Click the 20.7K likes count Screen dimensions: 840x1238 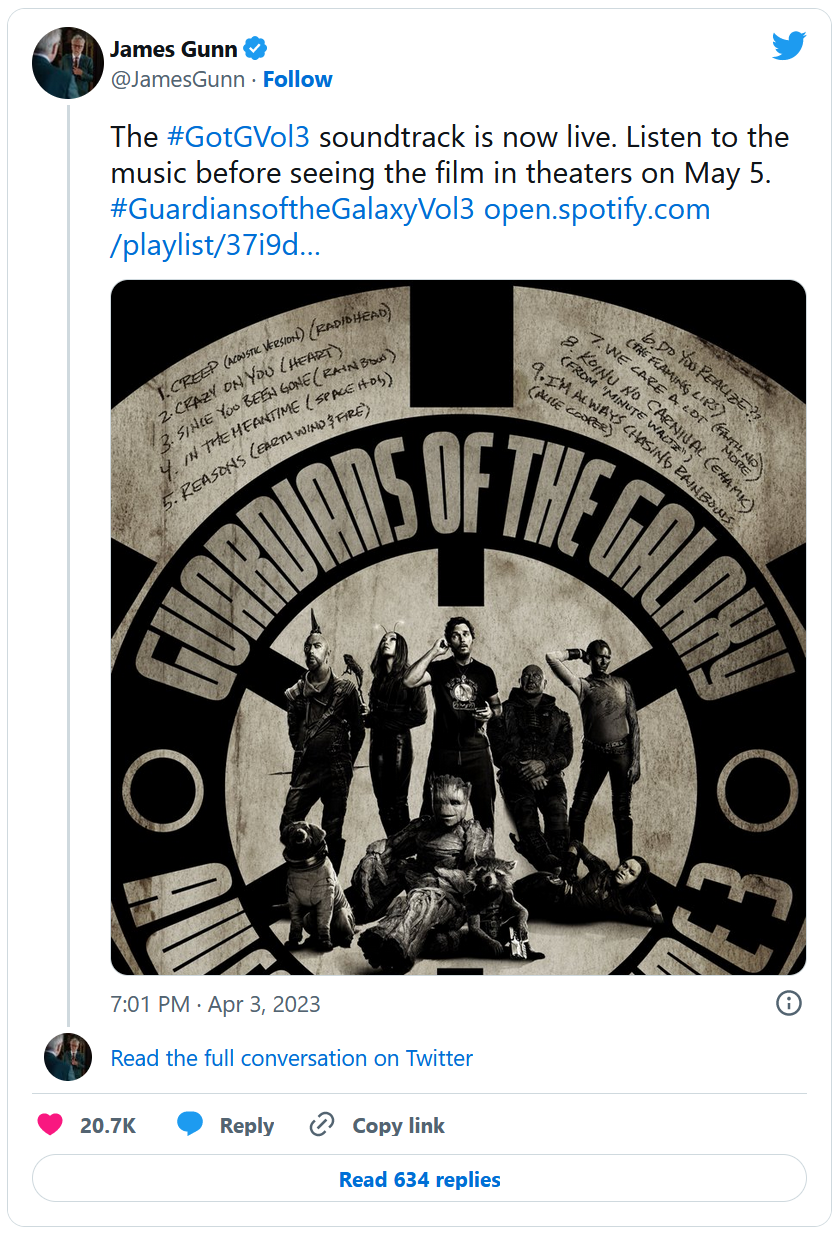(x=108, y=1125)
